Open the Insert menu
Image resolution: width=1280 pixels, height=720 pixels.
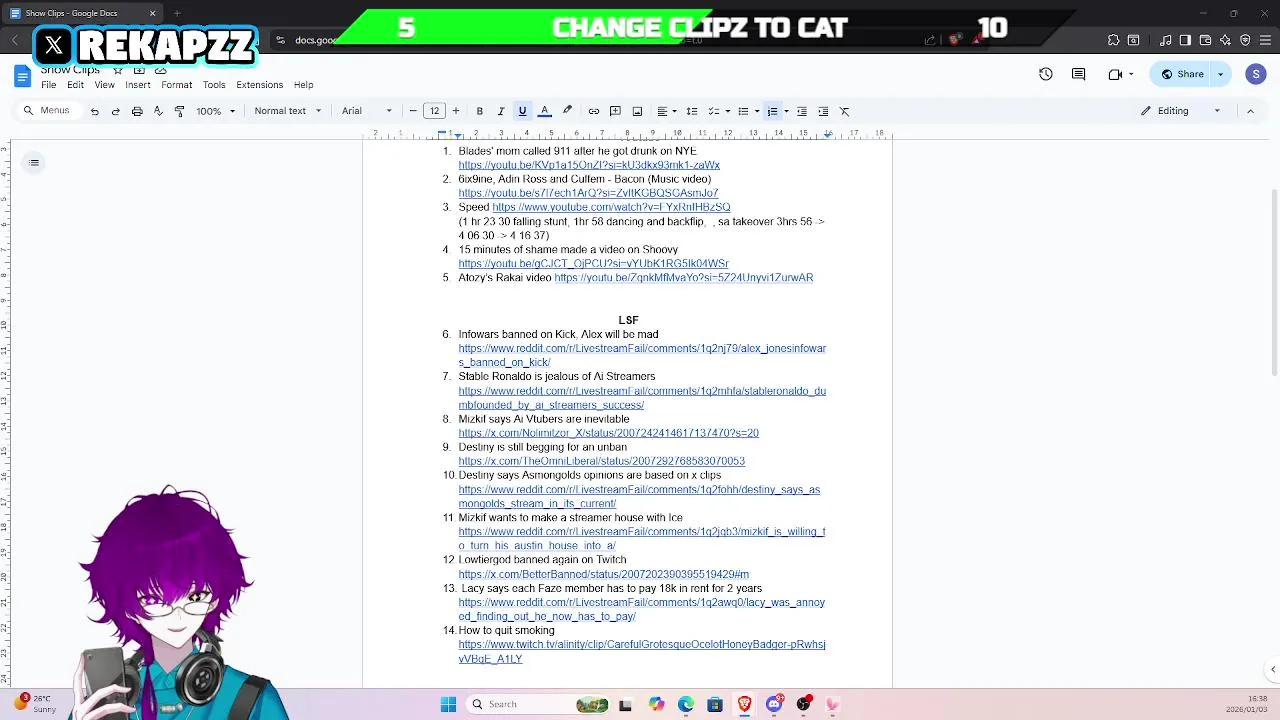138,85
